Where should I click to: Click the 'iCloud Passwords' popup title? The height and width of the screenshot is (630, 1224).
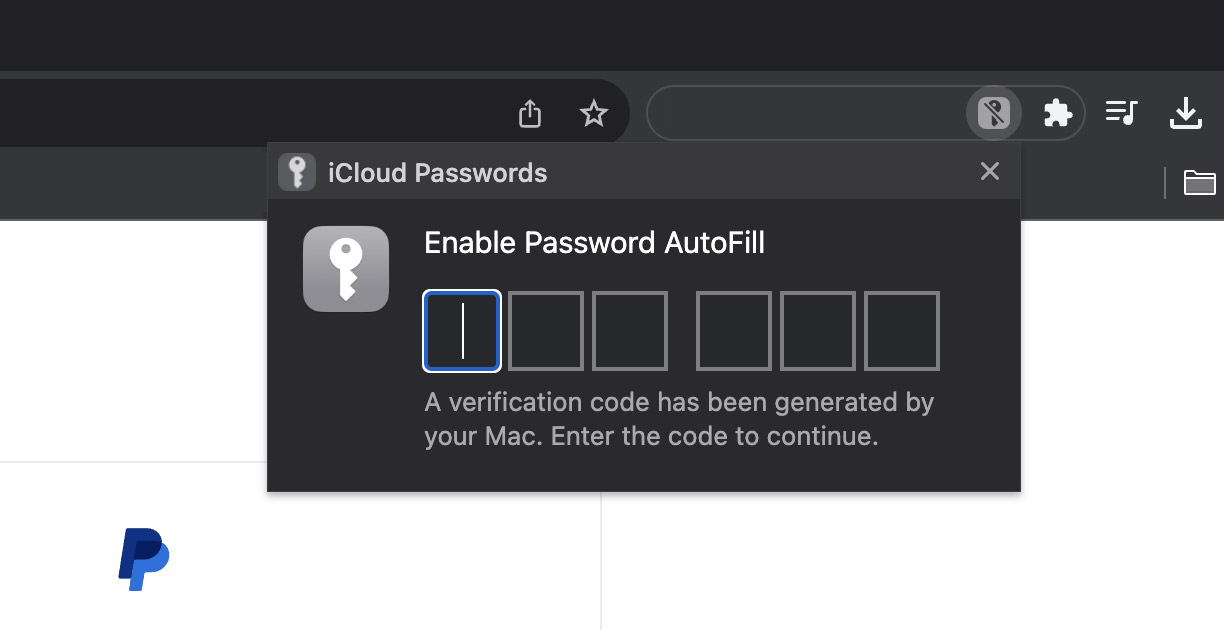(438, 173)
